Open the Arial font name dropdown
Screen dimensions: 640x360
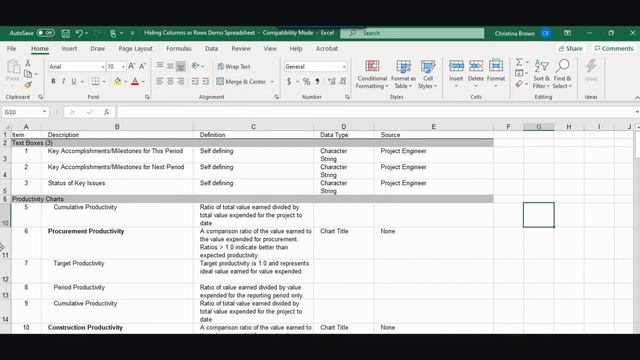[103, 67]
